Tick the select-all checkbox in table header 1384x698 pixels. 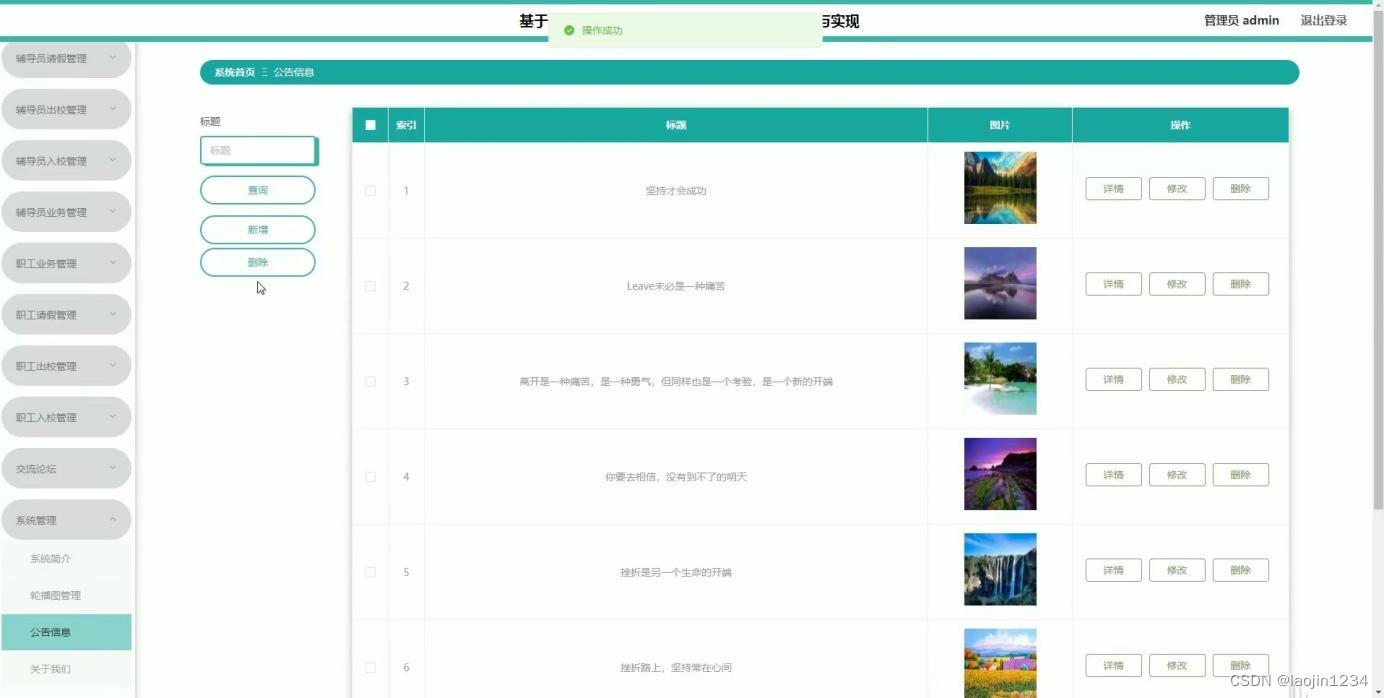tap(370, 125)
